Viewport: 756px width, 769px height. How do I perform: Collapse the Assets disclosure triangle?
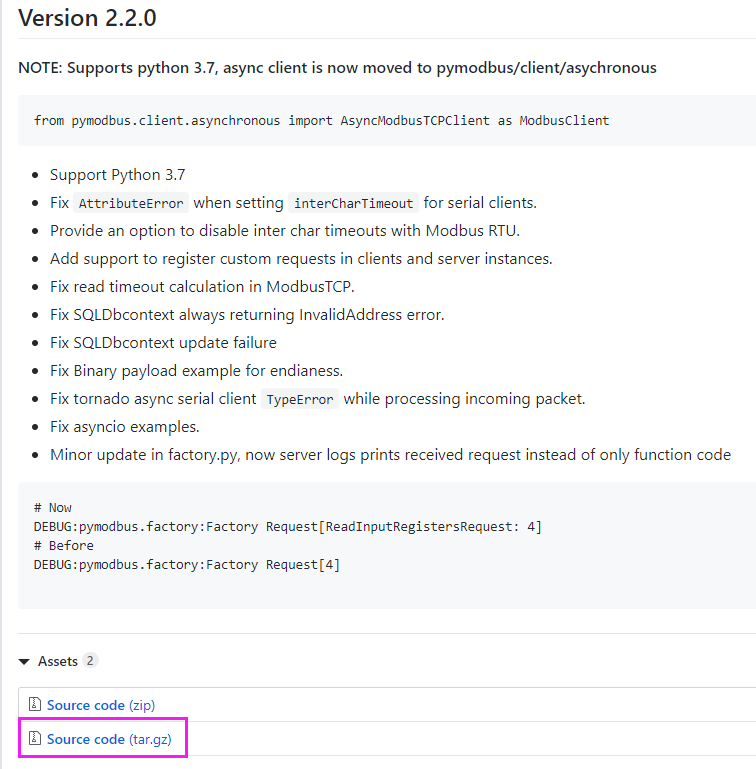tap(24, 661)
